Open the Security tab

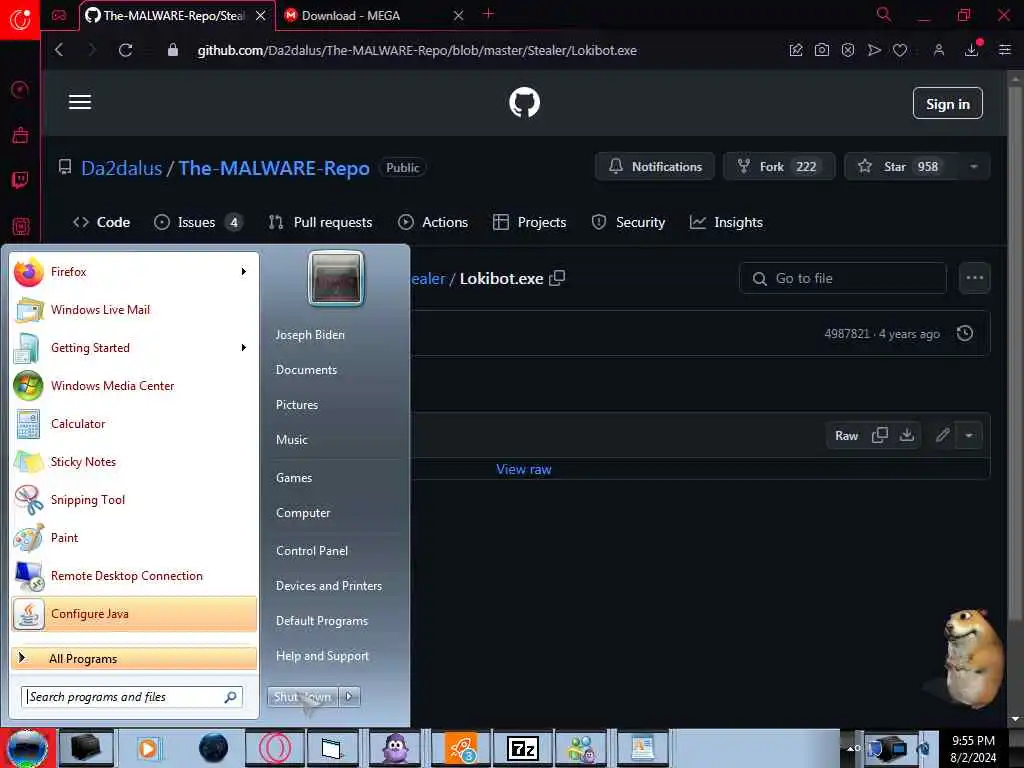pos(628,223)
